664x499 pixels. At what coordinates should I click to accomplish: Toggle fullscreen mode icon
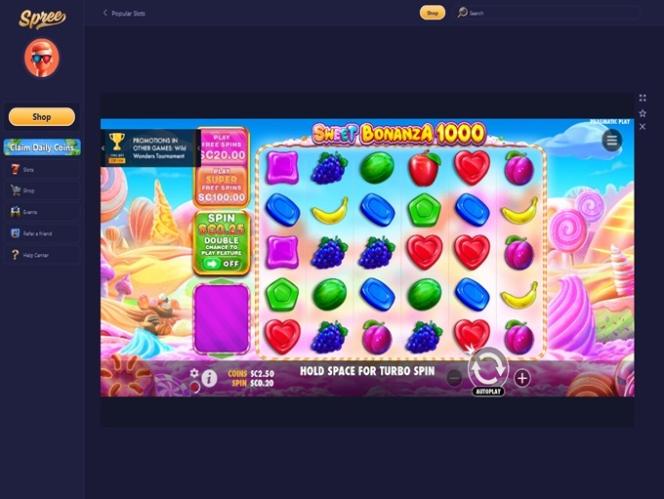642,98
